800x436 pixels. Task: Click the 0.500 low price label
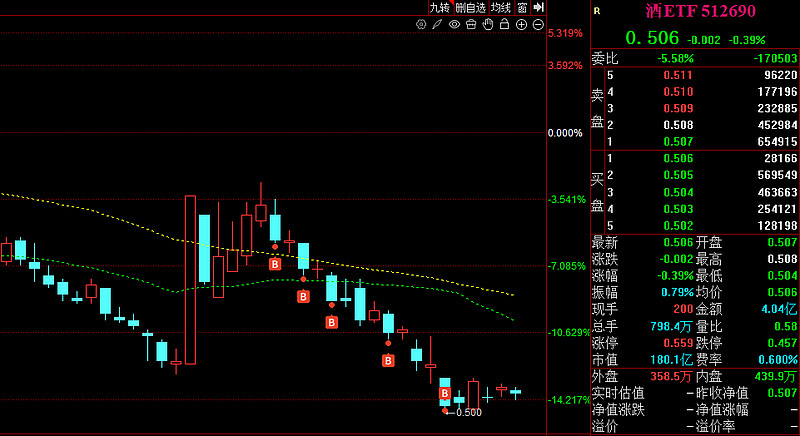click(x=468, y=413)
